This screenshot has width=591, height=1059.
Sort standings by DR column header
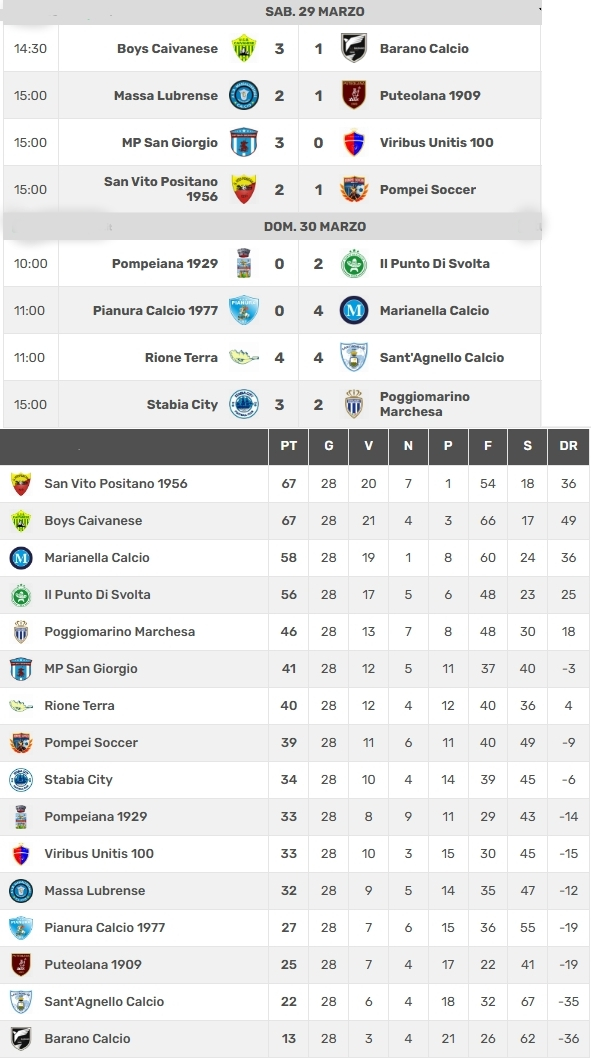coord(568,446)
